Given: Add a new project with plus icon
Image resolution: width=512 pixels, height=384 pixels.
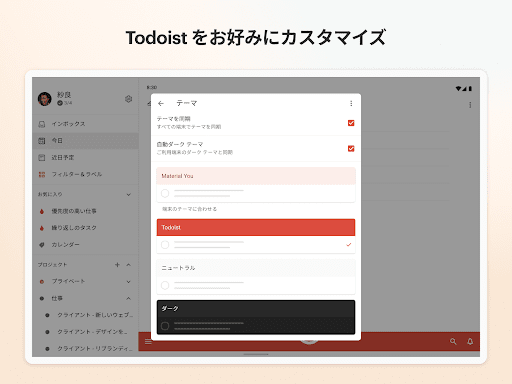Looking at the screenshot, I should pos(117,265).
